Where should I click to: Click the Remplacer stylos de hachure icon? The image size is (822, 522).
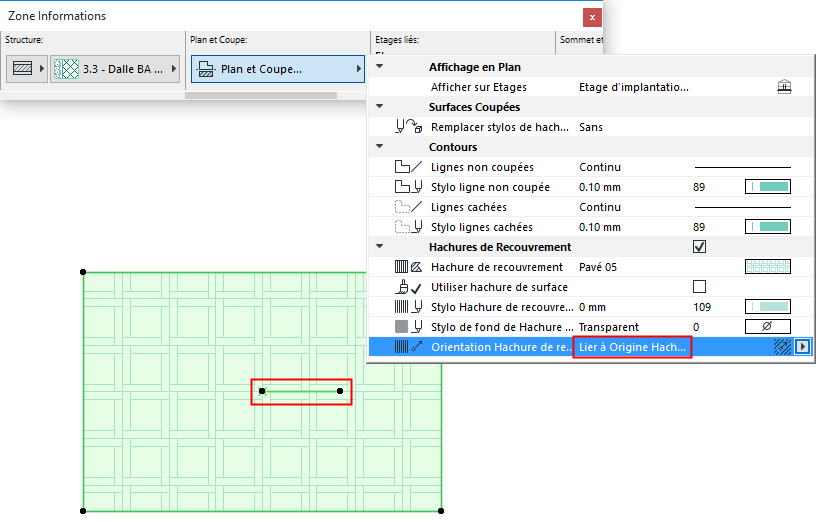(x=408, y=127)
